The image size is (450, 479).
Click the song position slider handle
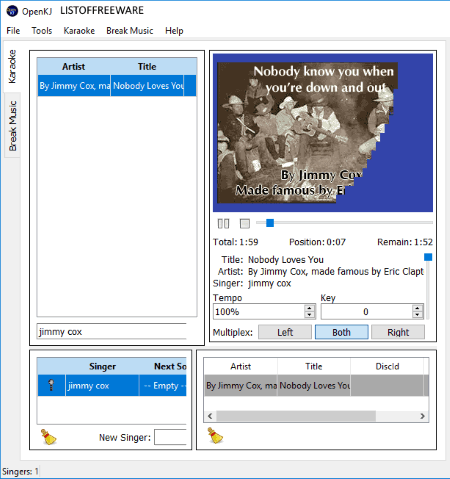coord(270,223)
